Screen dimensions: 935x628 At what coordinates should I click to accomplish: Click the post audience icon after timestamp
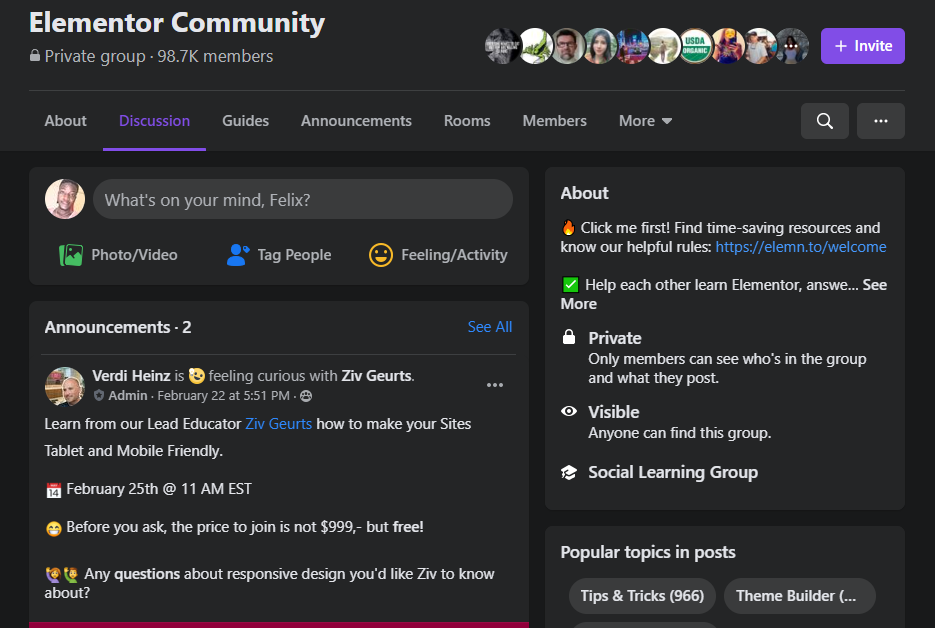pos(306,396)
